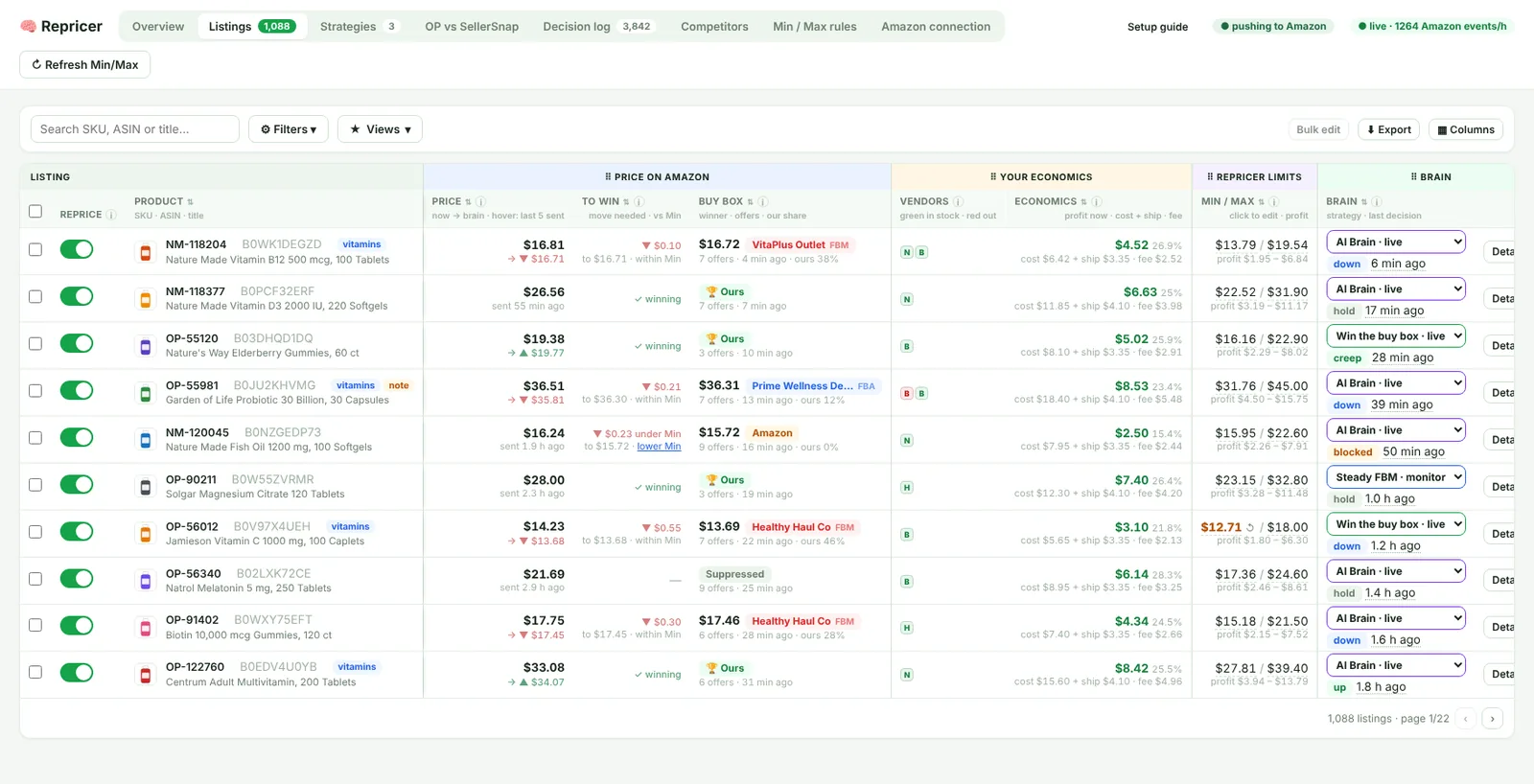The width and height of the screenshot is (1534, 784).
Task: Click the info icon next to BRAIN column header
Action: coord(1376,202)
